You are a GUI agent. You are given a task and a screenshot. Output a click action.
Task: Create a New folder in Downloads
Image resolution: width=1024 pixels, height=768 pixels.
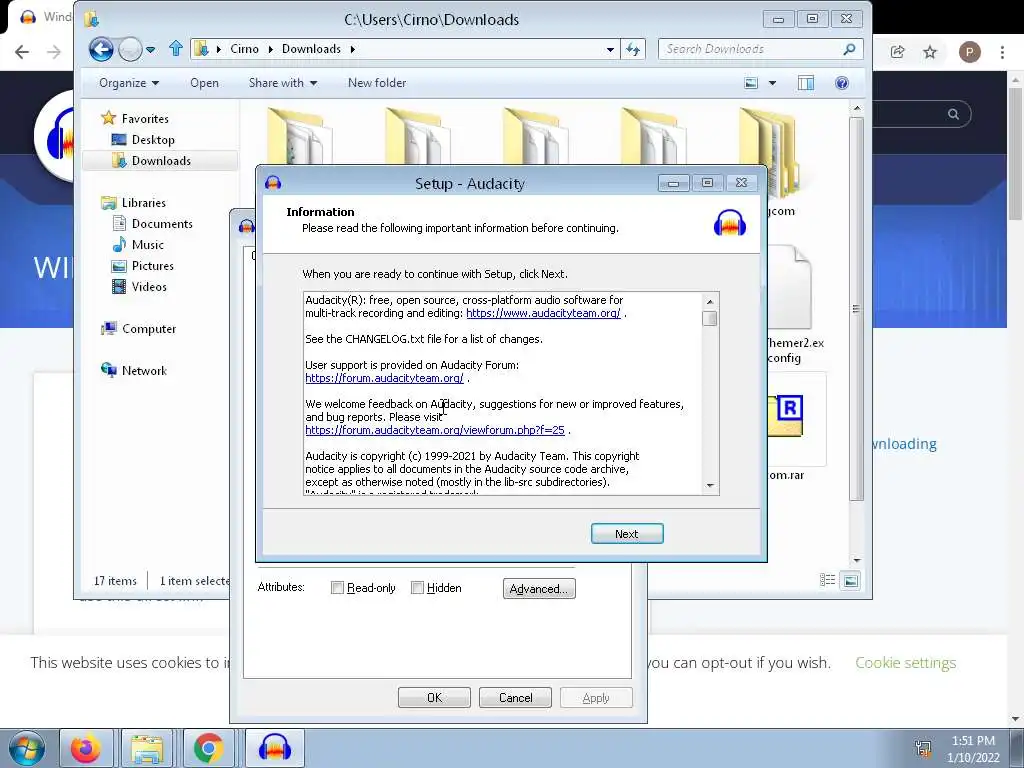click(377, 83)
